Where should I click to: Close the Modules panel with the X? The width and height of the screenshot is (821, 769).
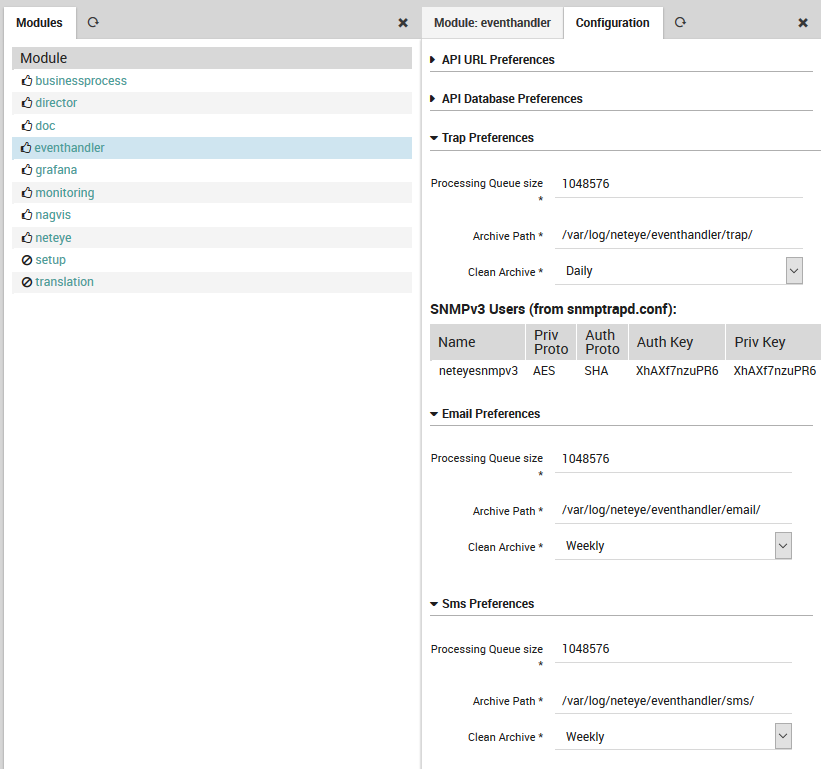point(403,23)
